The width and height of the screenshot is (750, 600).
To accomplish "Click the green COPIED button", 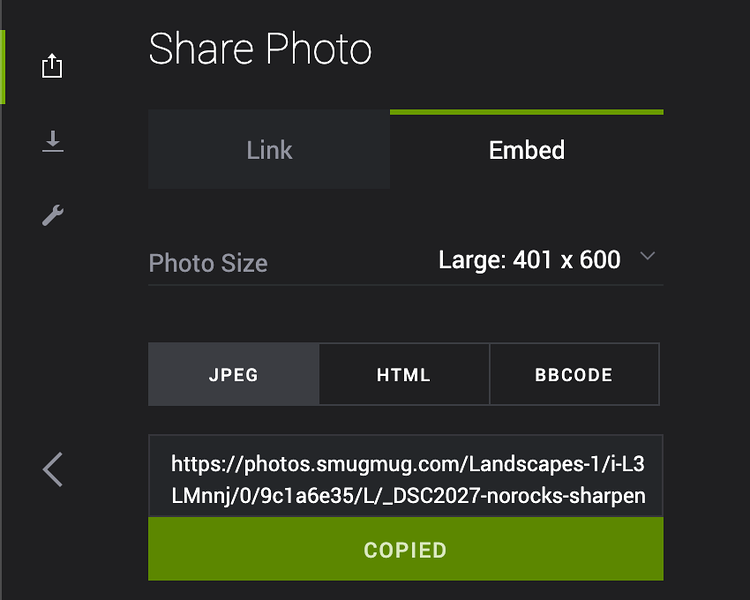I will [x=406, y=549].
